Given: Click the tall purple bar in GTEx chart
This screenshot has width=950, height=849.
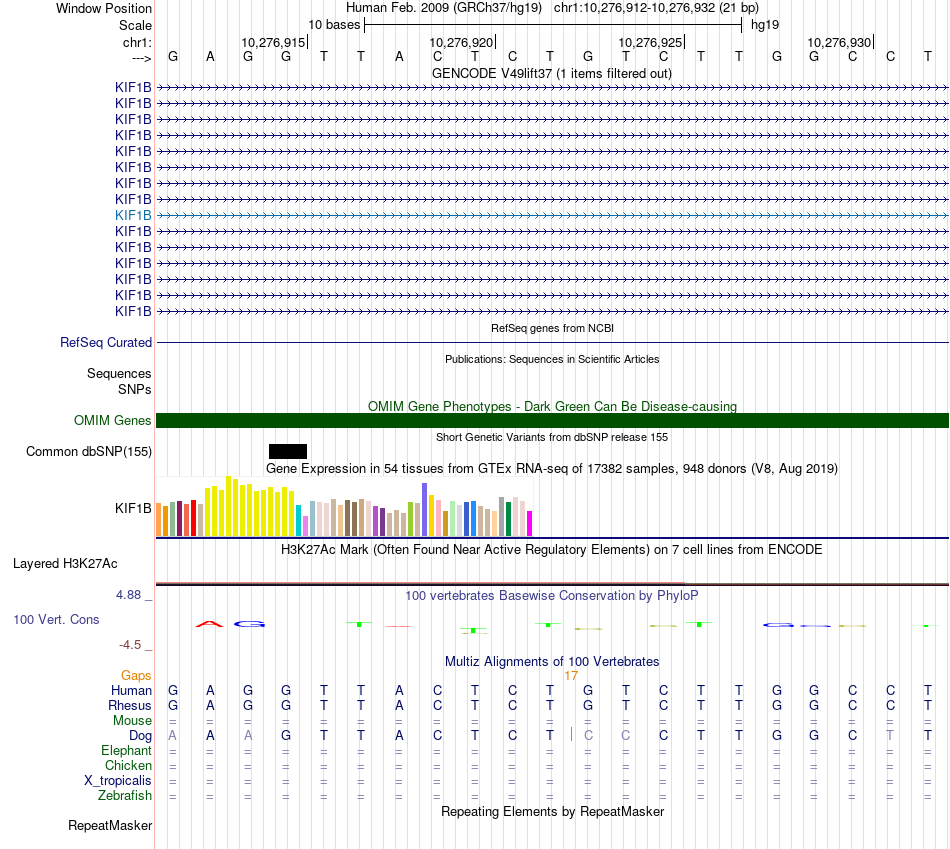Looking at the screenshot, I should [x=425, y=510].
